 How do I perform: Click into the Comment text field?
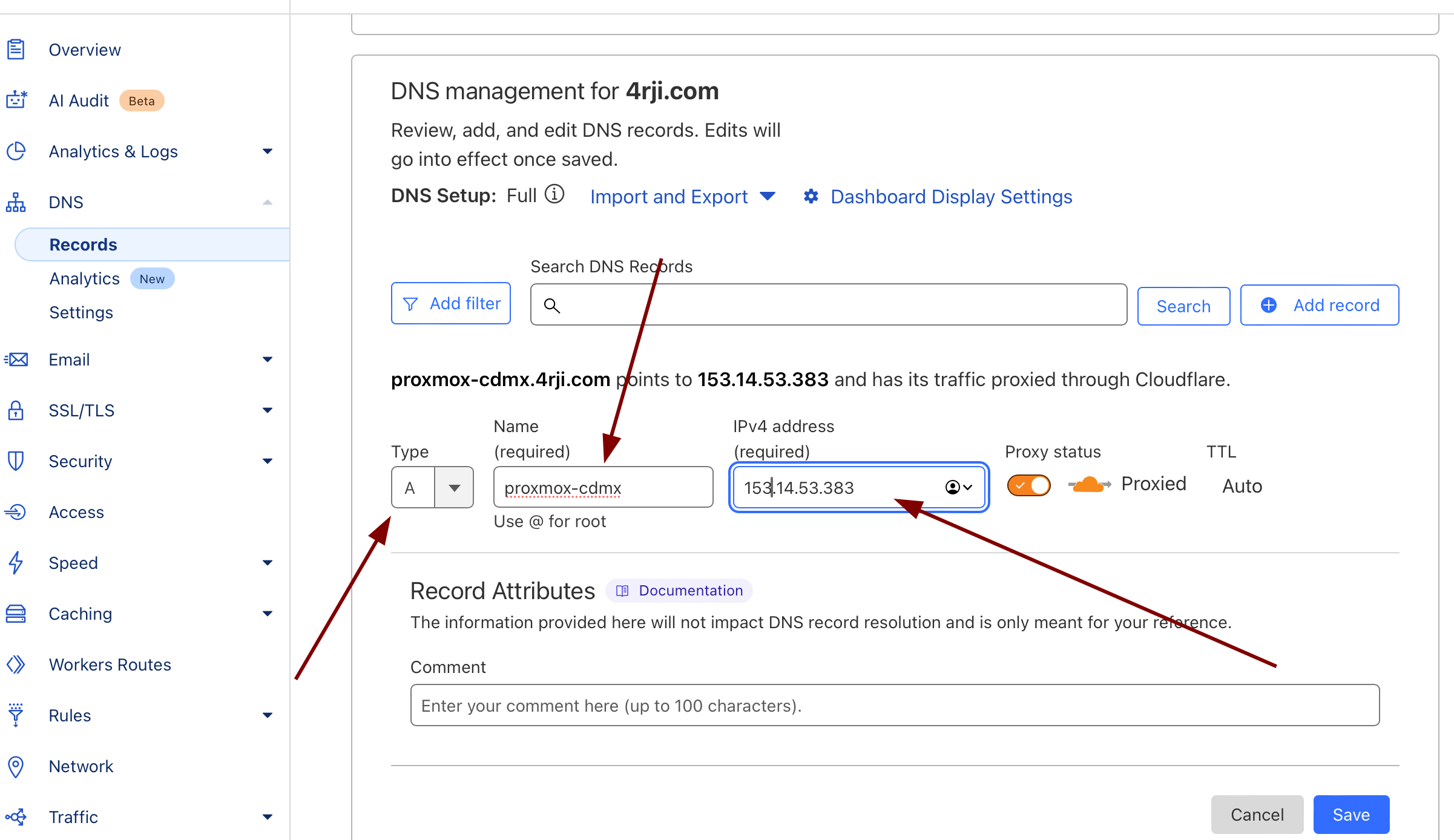point(895,706)
